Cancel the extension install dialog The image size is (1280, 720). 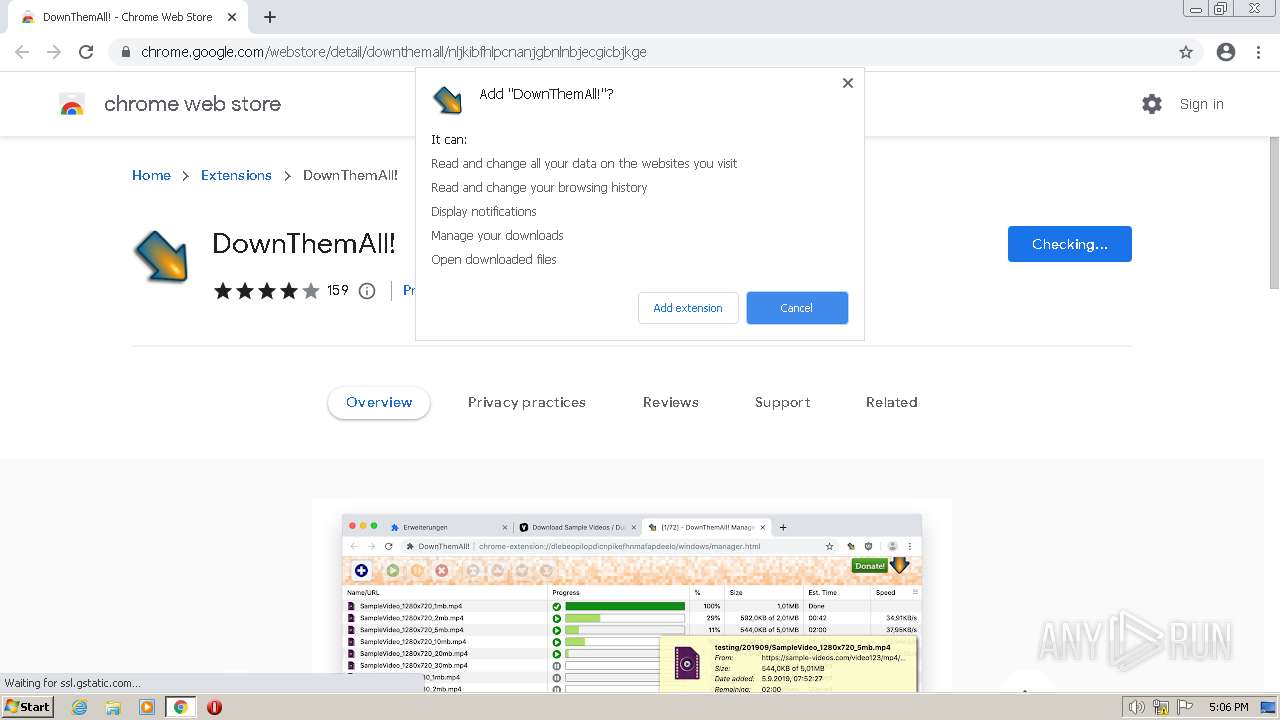pos(797,308)
